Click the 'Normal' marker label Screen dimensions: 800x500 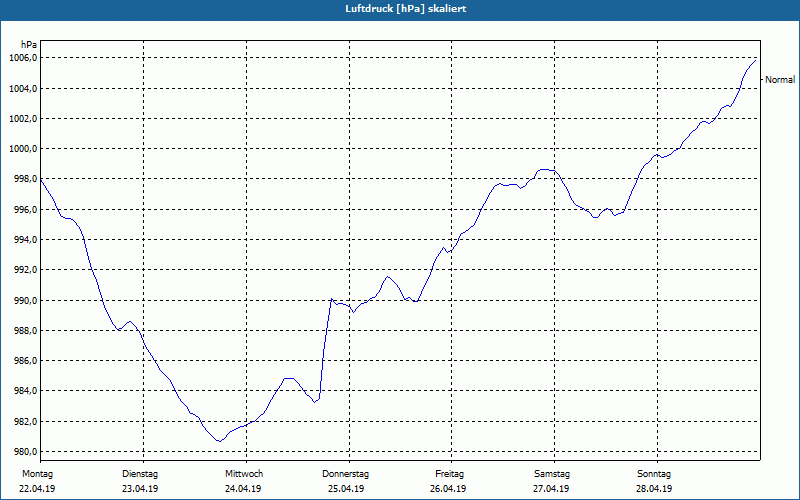pyautogui.click(x=780, y=80)
